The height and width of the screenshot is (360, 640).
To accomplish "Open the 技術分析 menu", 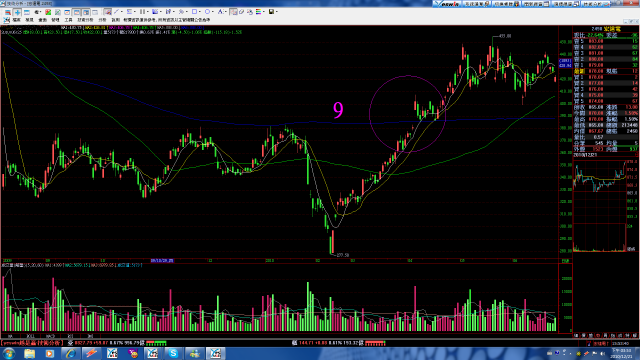I will pyautogui.click(x=85, y=20).
